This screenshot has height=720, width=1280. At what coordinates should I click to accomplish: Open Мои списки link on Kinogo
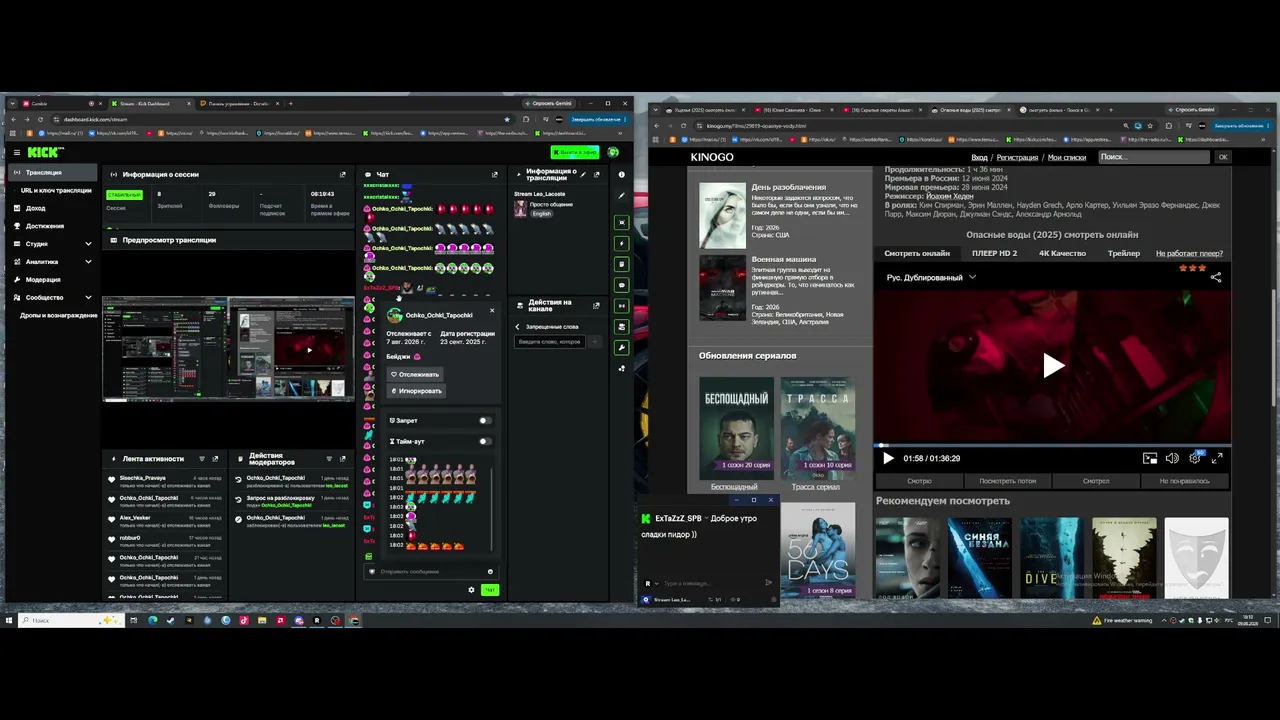tap(1066, 157)
